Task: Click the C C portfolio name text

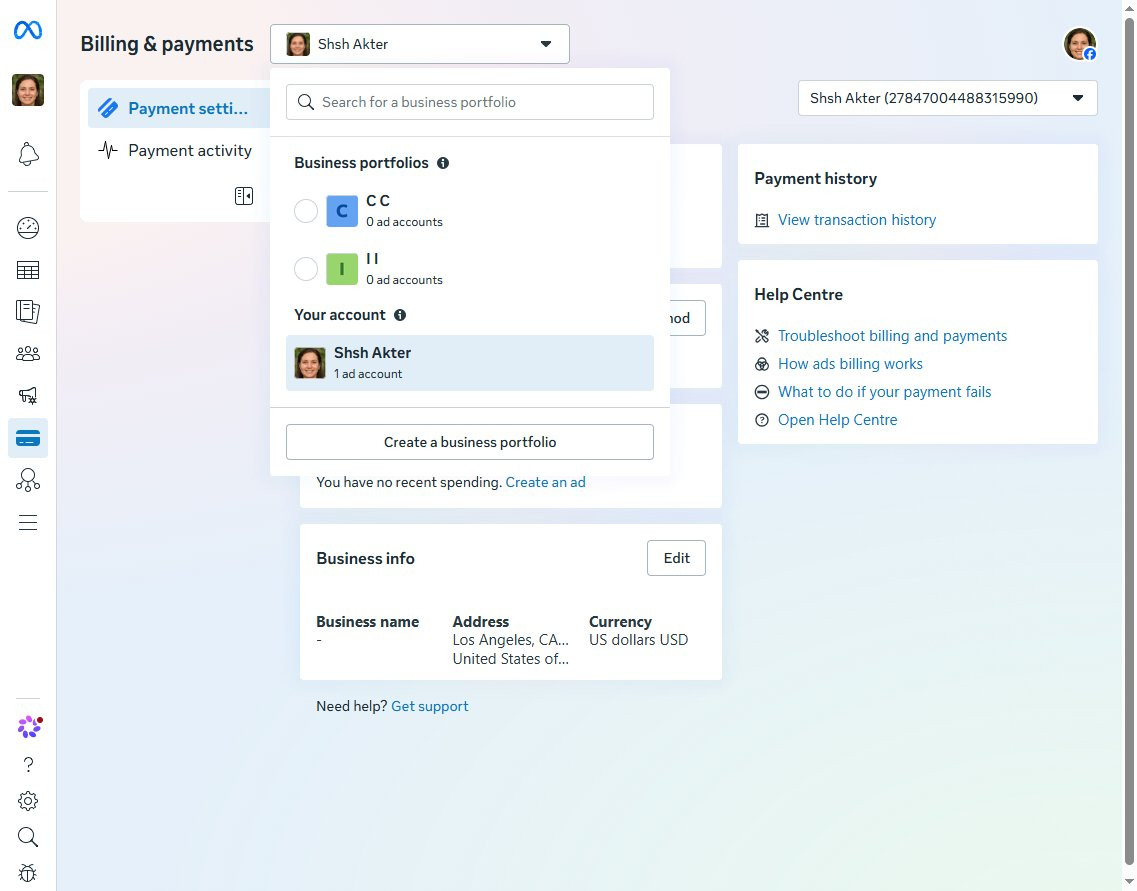Action: pyautogui.click(x=378, y=201)
